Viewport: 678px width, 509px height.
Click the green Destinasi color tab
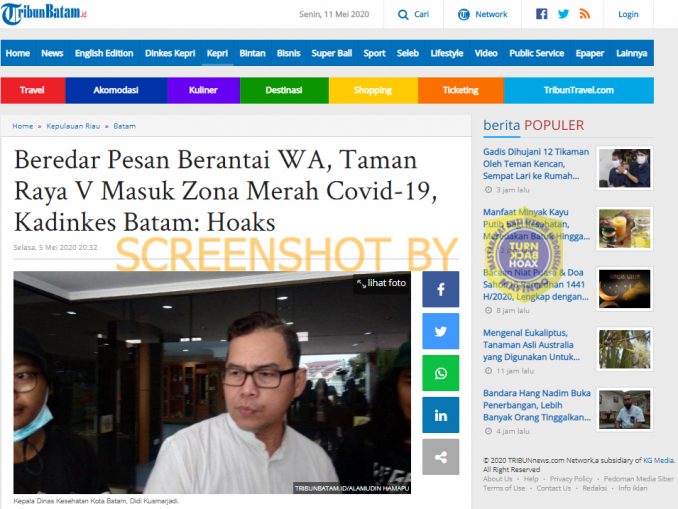[284, 90]
